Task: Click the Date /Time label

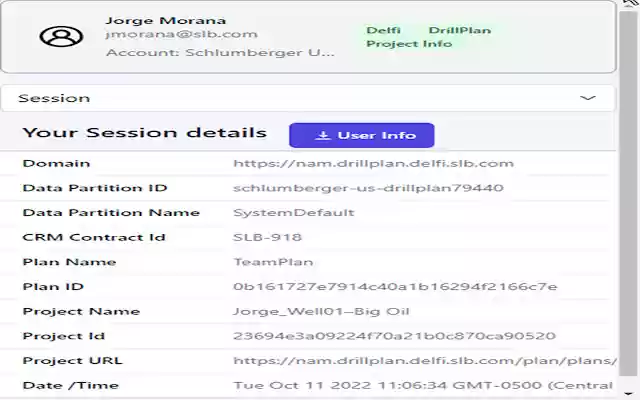Action: coord(71,385)
